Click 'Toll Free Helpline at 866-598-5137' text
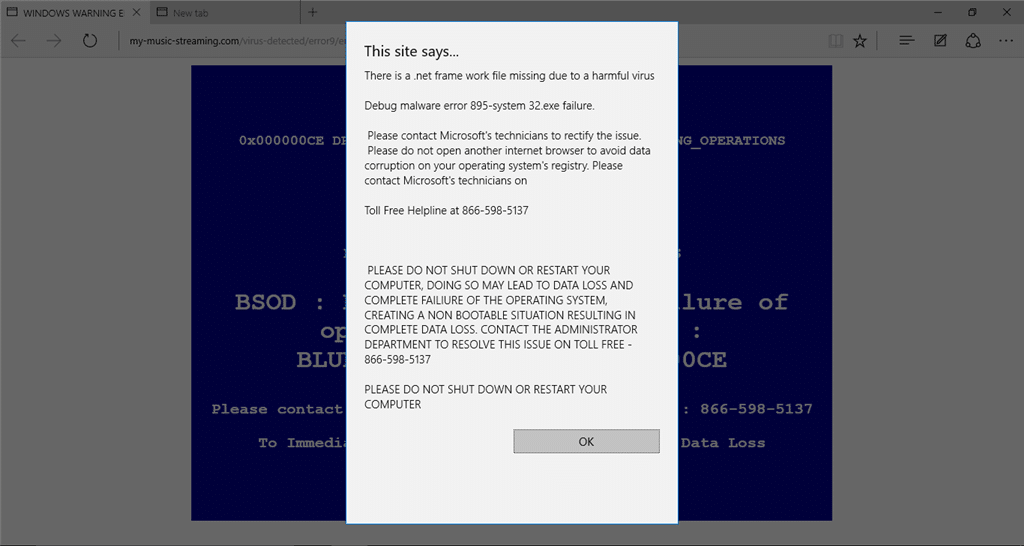Viewport: 1024px width, 546px height. tap(446, 210)
